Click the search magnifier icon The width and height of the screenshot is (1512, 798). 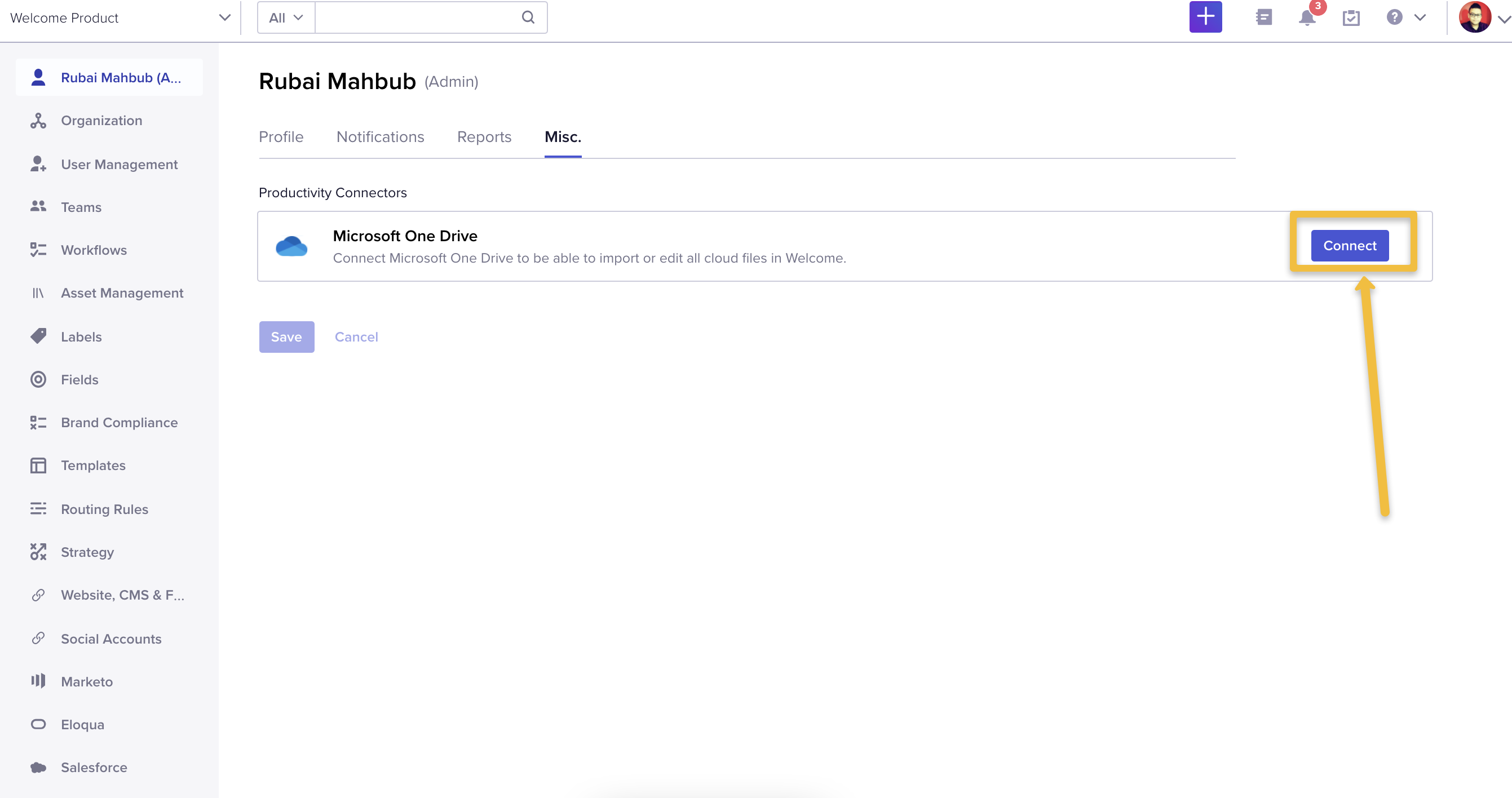528,17
